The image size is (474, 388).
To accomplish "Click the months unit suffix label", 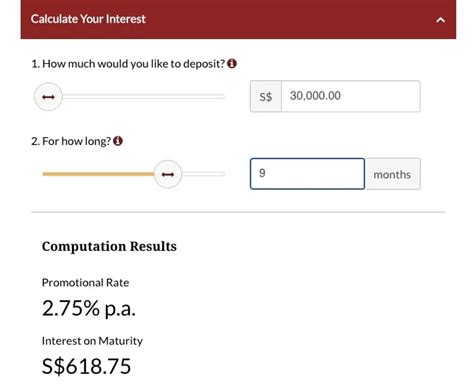I will pyautogui.click(x=392, y=174).
